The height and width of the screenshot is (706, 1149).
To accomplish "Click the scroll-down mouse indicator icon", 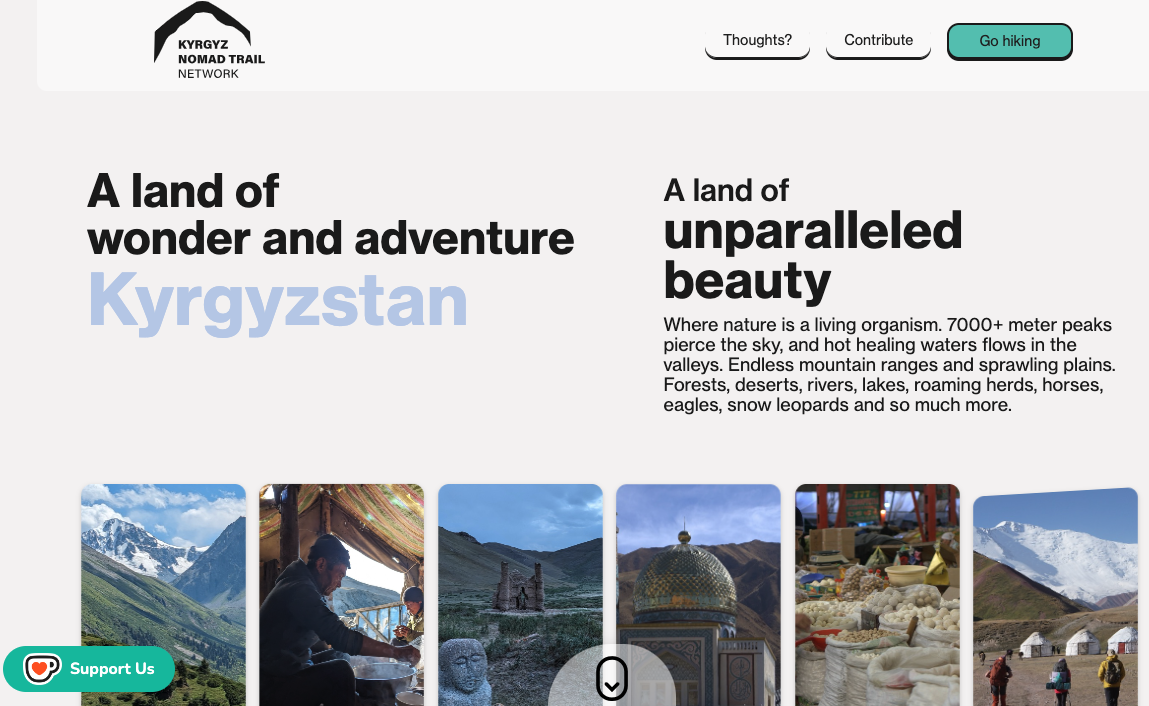I will point(612,678).
